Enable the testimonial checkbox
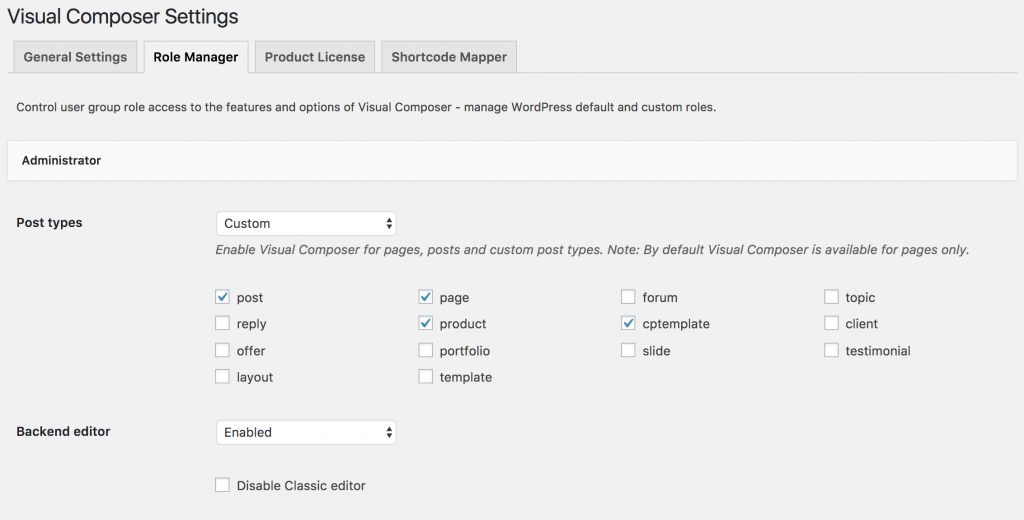This screenshot has height=520, width=1024. click(x=831, y=351)
